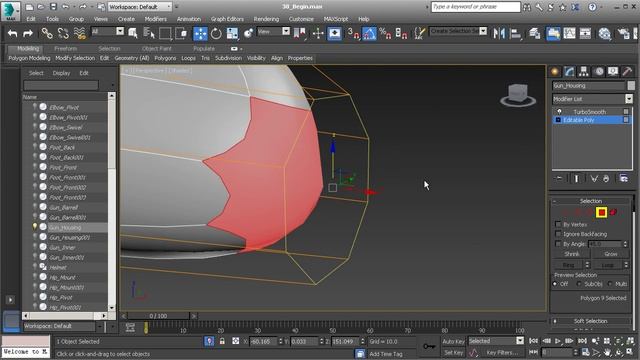The width and height of the screenshot is (640, 360).
Task: Select Multi preview selection radio
Action: coord(610,284)
